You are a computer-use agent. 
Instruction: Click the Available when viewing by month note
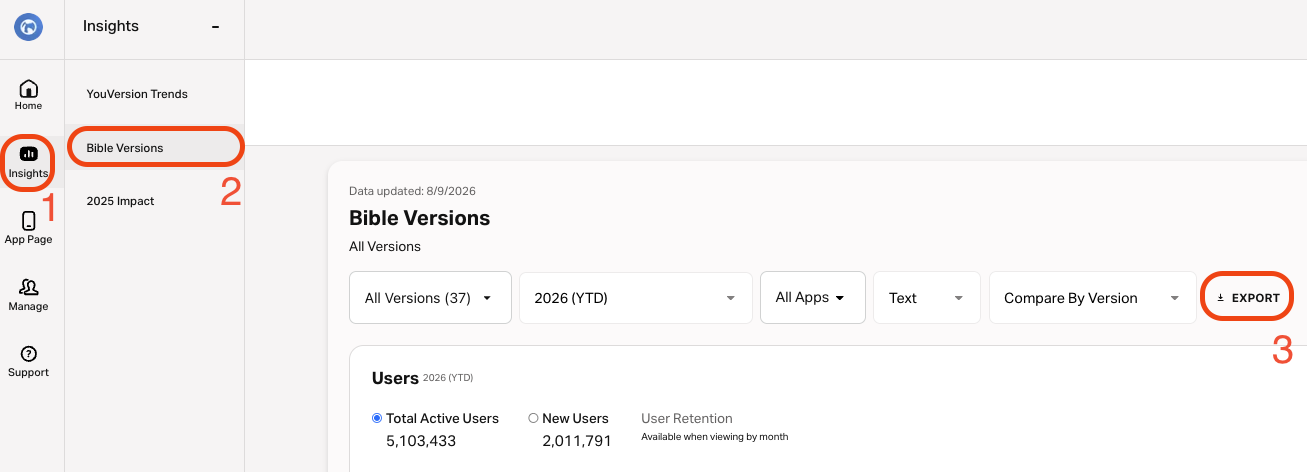click(715, 437)
